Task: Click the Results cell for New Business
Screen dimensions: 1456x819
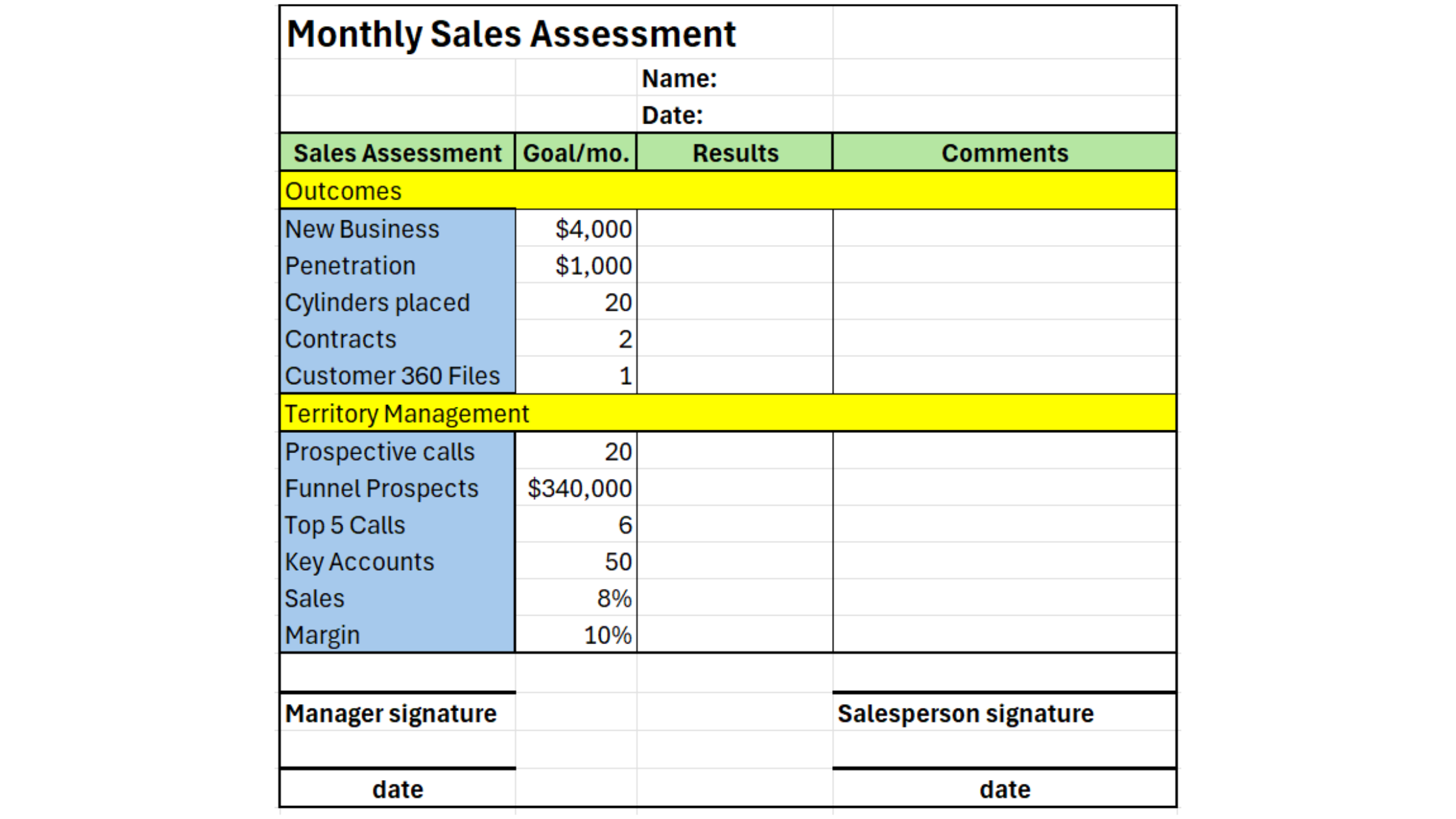Action: point(734,229)
